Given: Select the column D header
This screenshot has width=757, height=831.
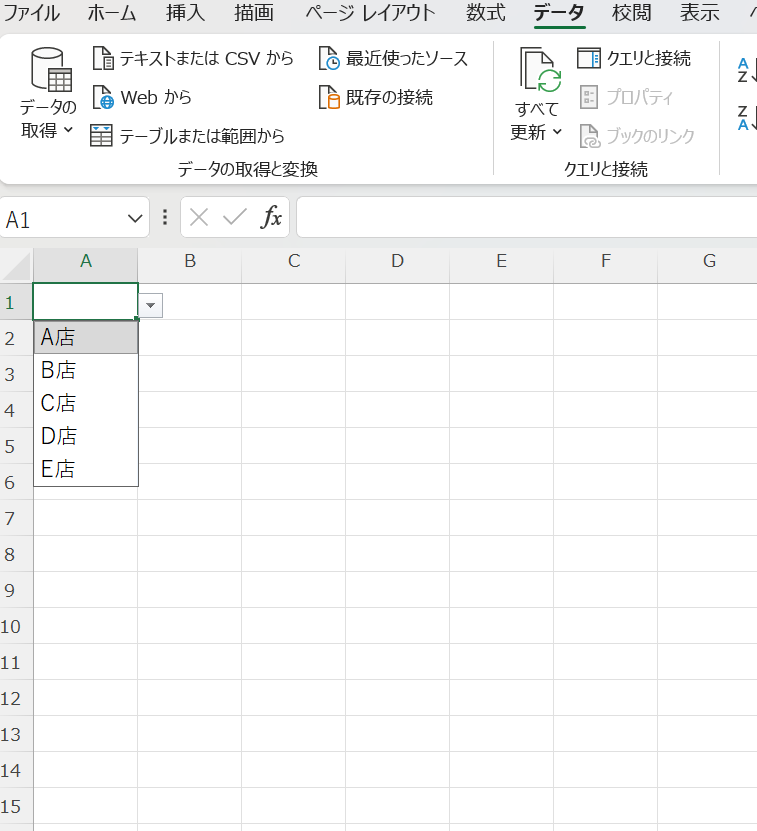Looking at the screenshot, I should click(397, 262).
